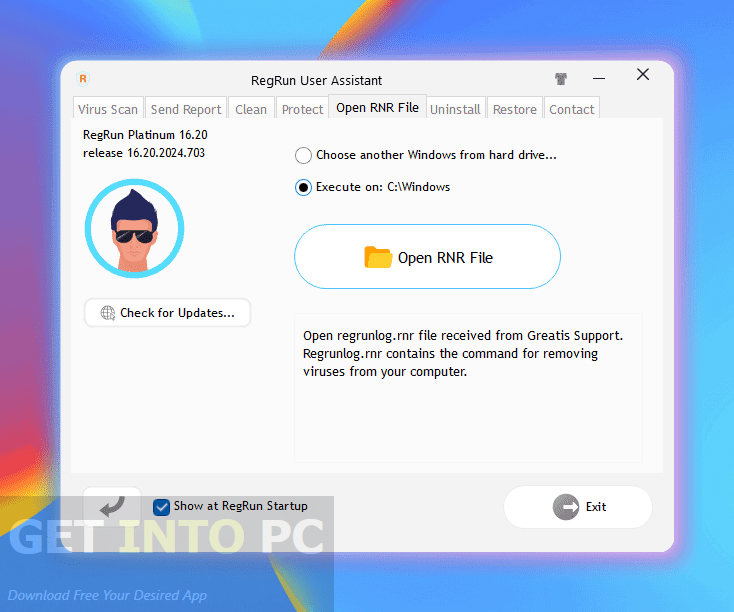Close the RegRun User Assistant window

(x=643, y=75)
